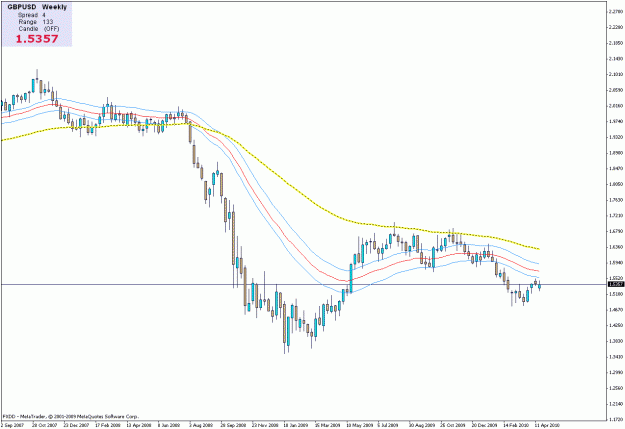
Task: Click the Spread 4 readout
Action: 32,15
